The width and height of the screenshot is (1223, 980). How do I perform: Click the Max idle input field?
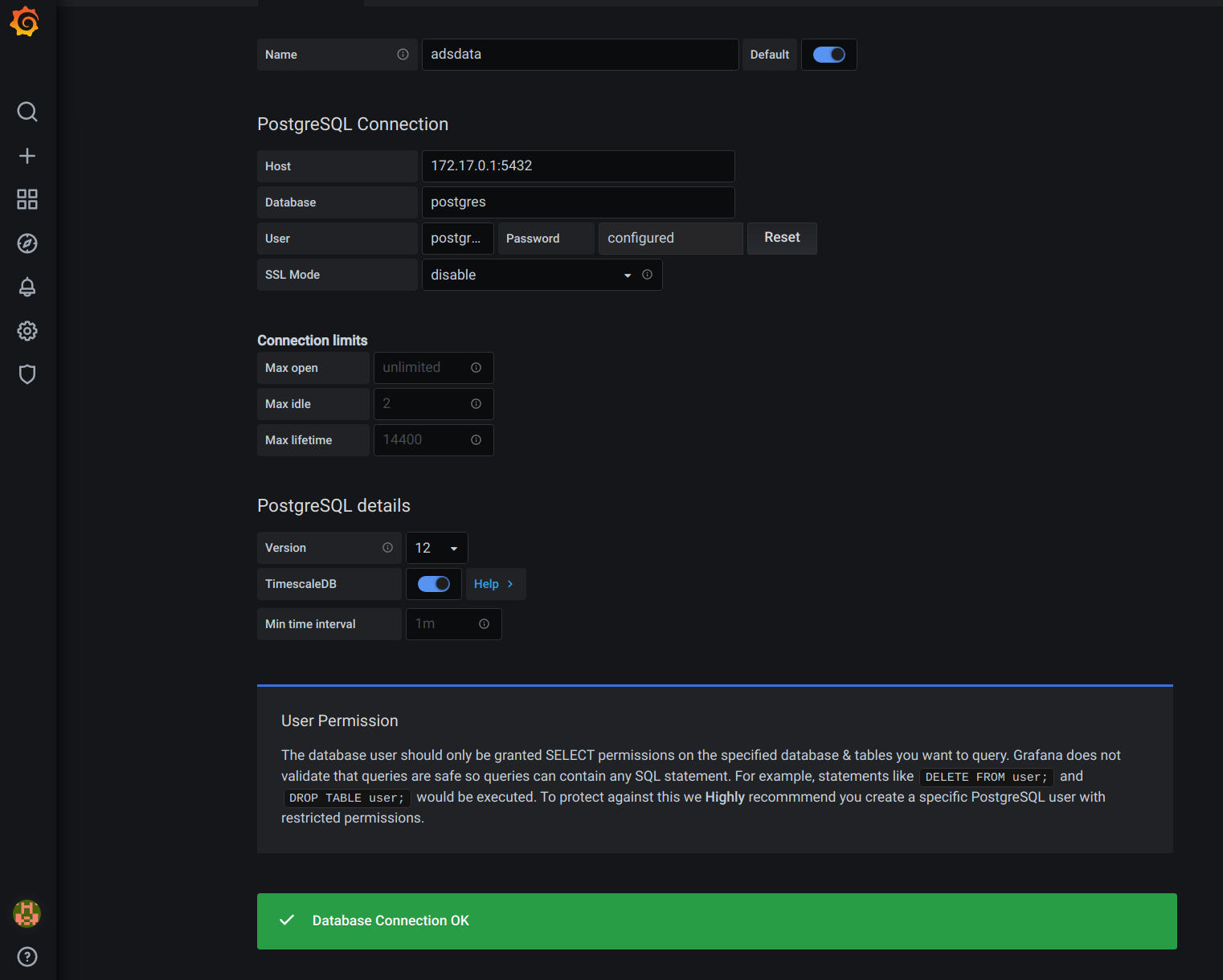point(434,404)
